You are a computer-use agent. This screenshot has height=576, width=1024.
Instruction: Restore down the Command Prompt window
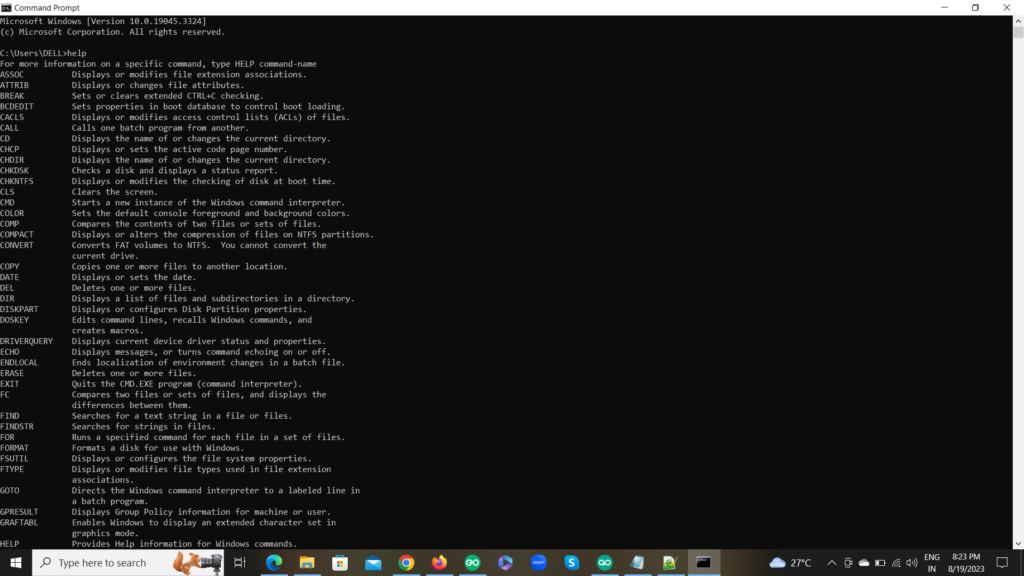point(975,7)
